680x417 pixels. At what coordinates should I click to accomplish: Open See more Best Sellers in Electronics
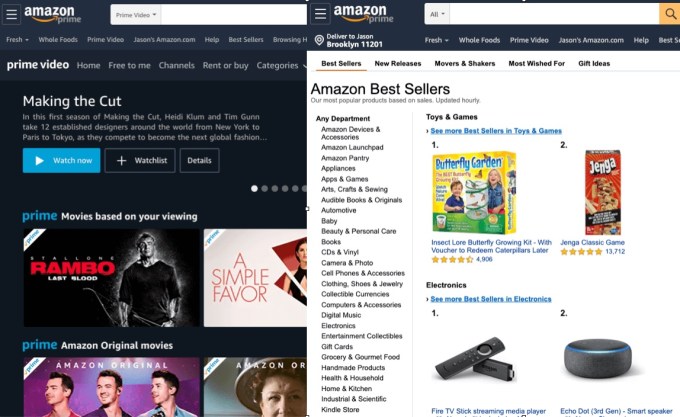coord(490,299)
